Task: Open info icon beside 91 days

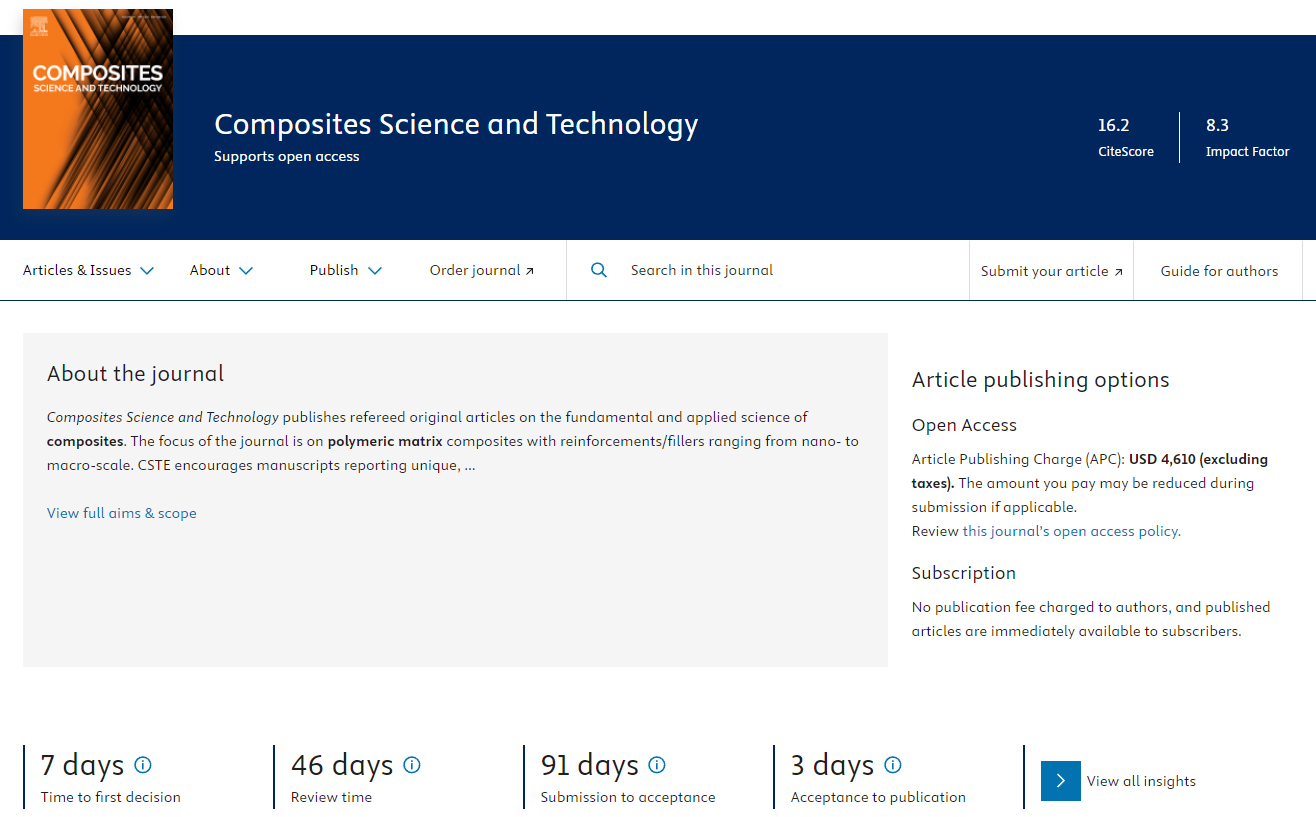Action: pos(657,765)
